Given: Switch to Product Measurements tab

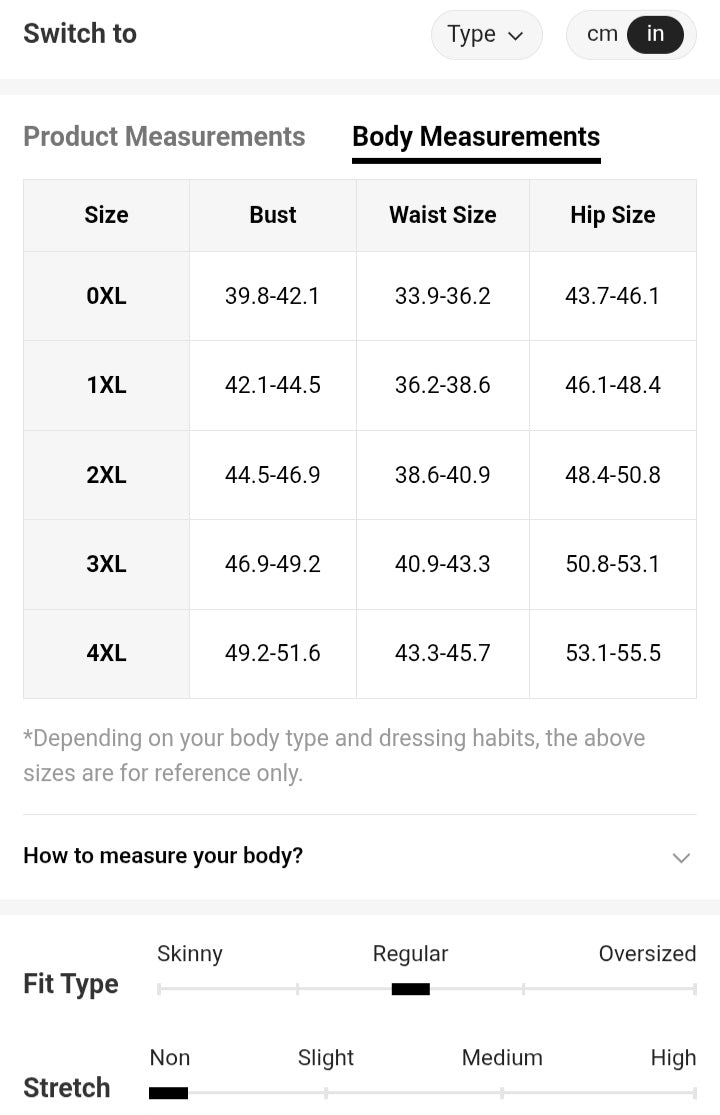Looking at the screenshot, I should tap(164, 137).
